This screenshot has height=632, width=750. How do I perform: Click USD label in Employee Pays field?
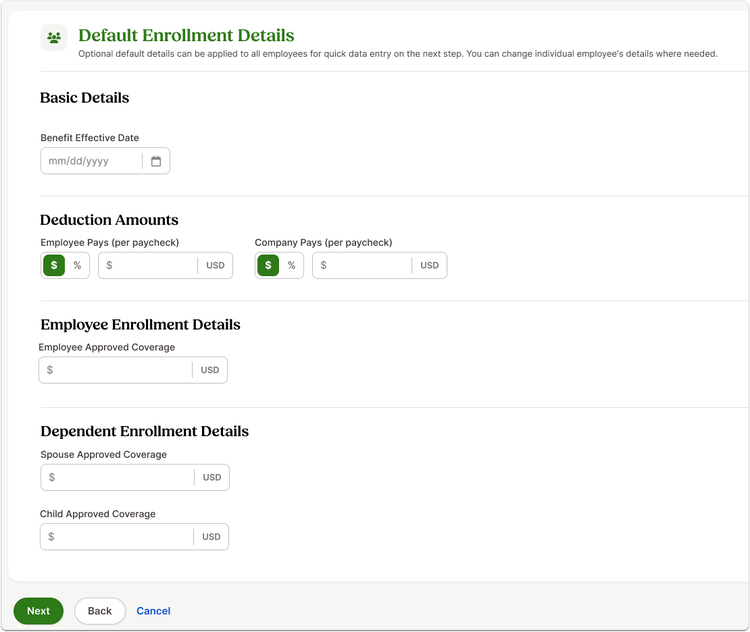coord(215,266)
